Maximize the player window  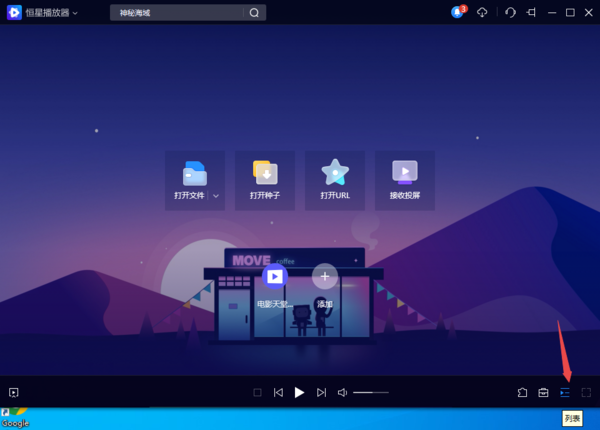[x=570, y=13]
